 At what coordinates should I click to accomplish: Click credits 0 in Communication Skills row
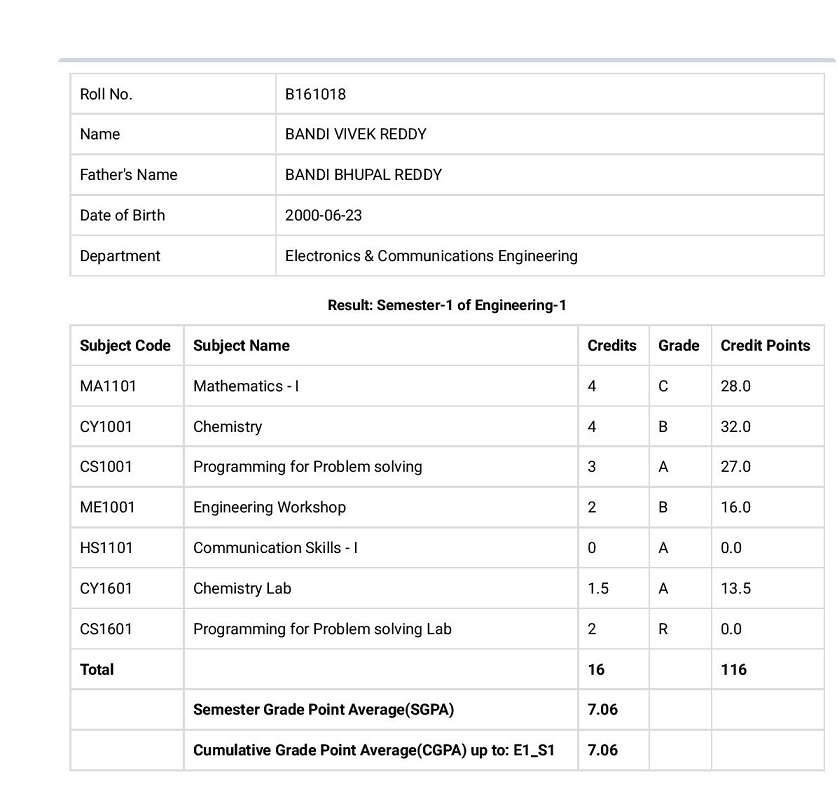(x=592, y=548)
